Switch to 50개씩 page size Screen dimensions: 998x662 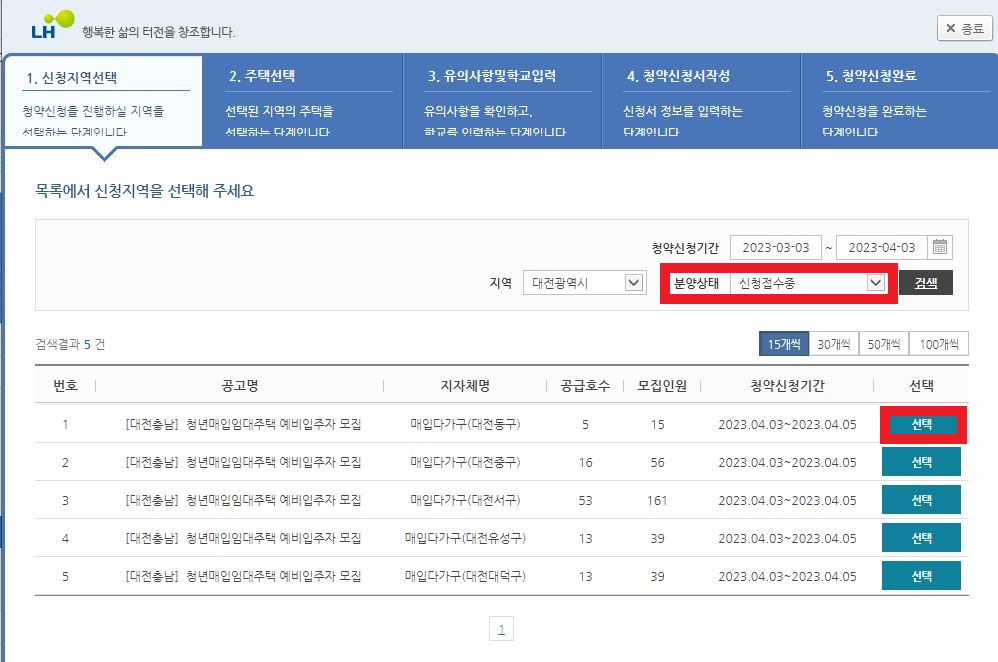coord(886,343)
